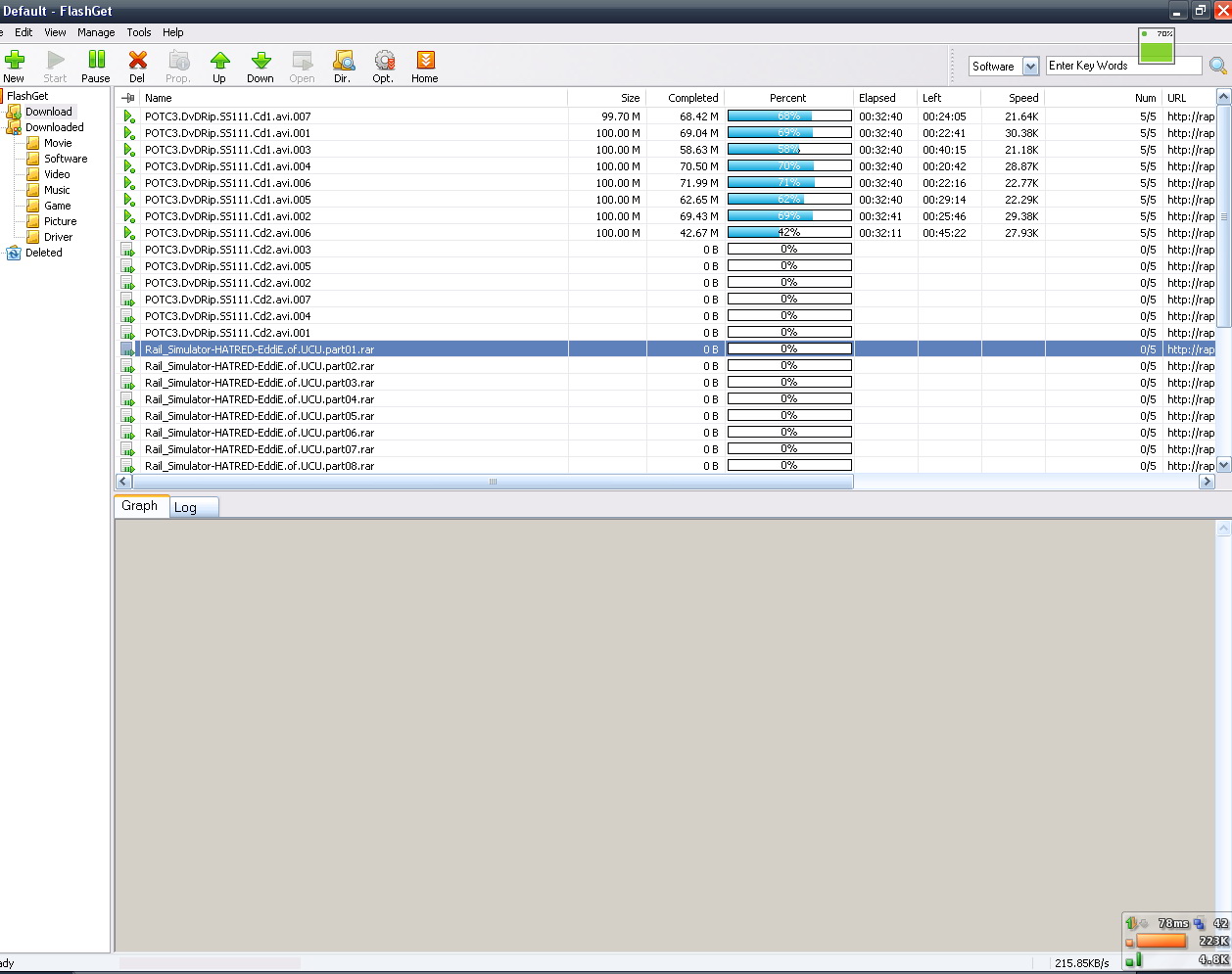Click the Num column header
Image resolution: width=1232 pixels, height=974 pixels.
1104,98
